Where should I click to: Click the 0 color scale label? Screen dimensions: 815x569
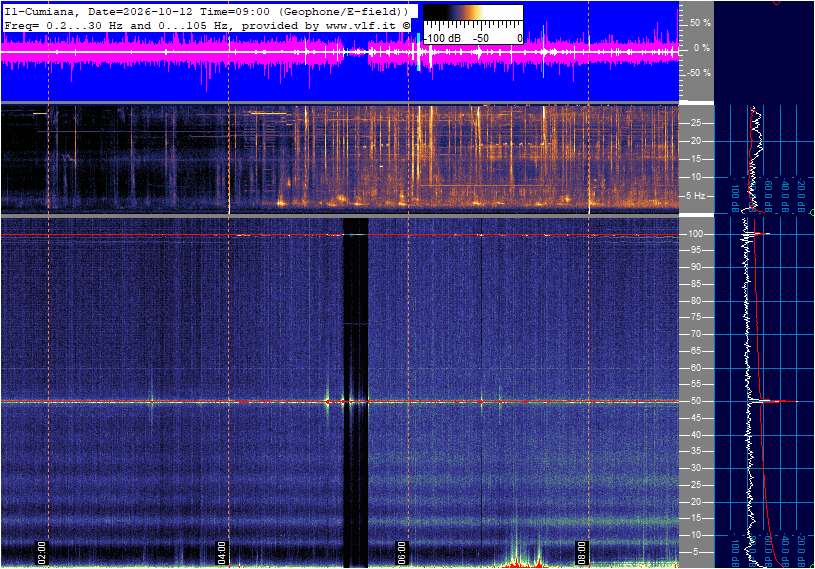click(x=519, y=38)
